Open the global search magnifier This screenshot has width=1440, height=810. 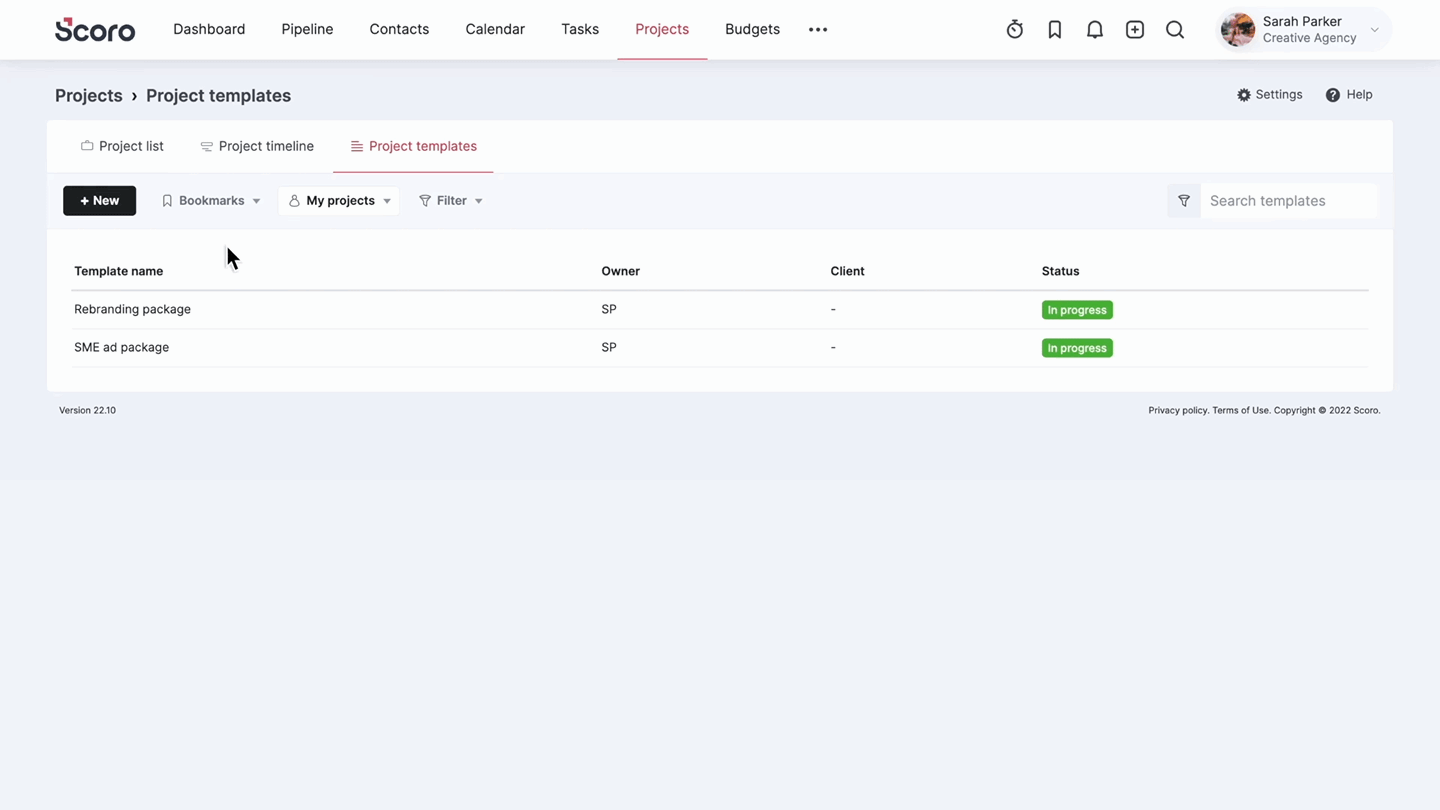[1175, 30]
